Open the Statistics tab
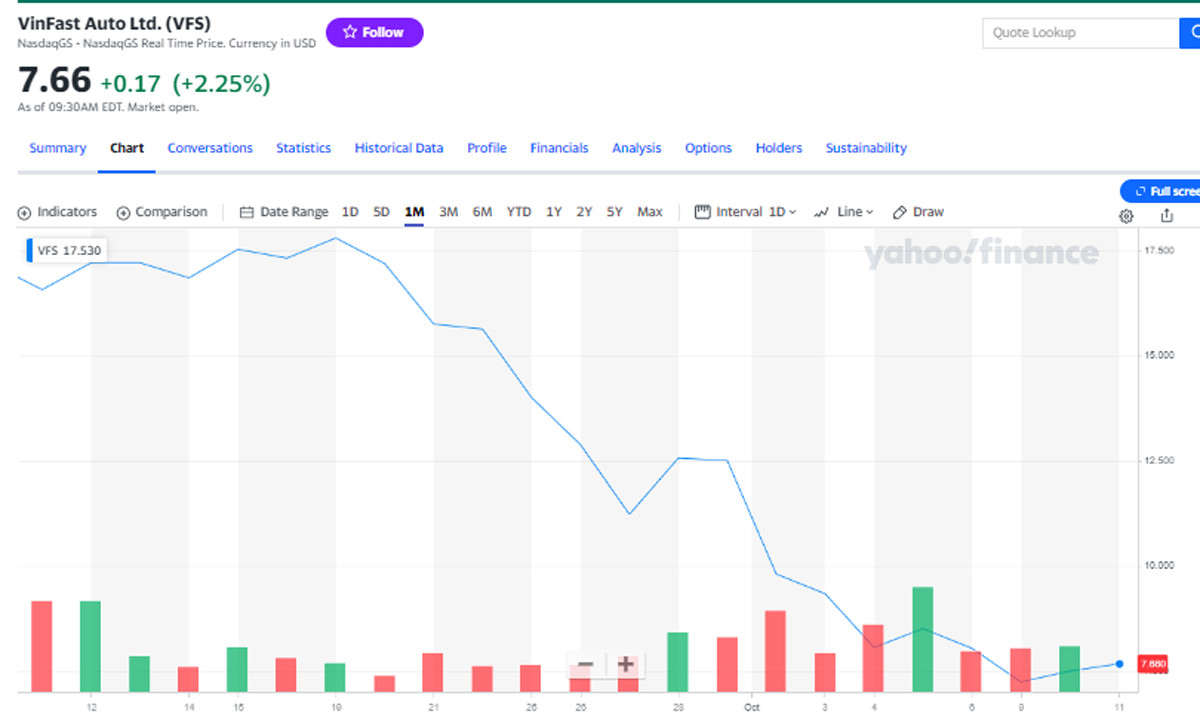The image size is (1200, 714). 303,148
